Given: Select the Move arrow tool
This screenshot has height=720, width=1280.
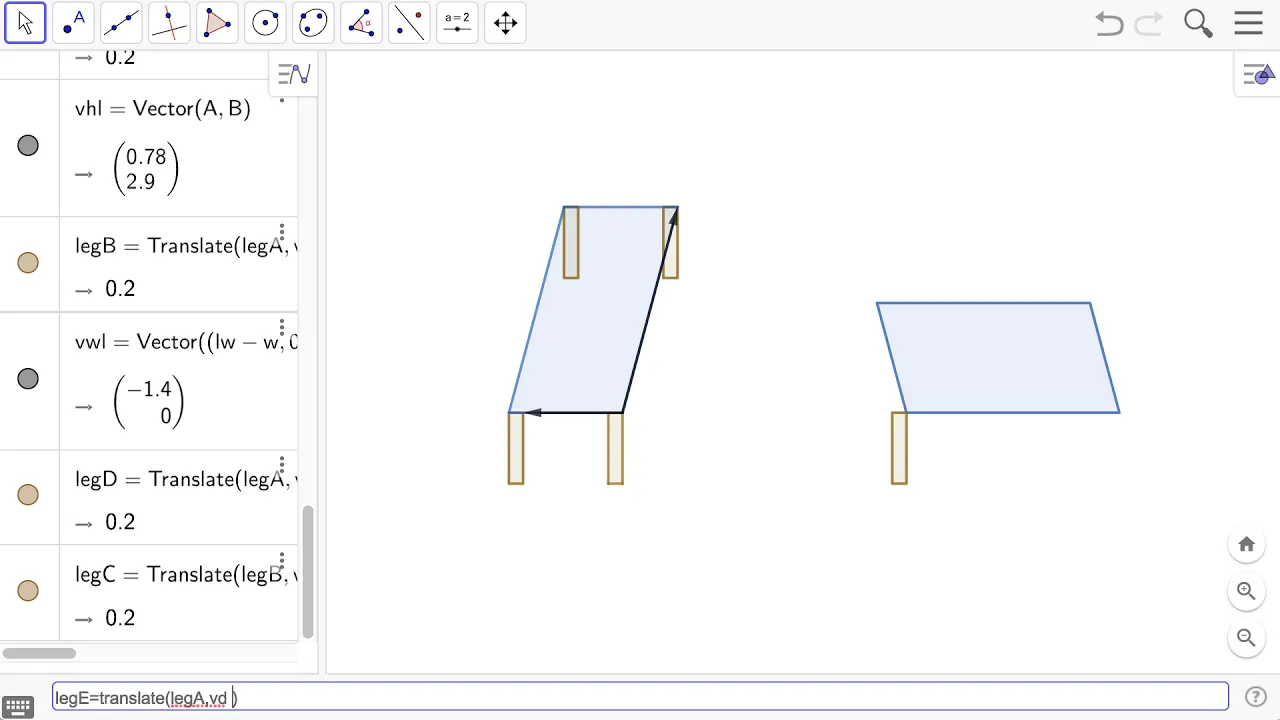Looking at the screenshot, I should [25, 23].
